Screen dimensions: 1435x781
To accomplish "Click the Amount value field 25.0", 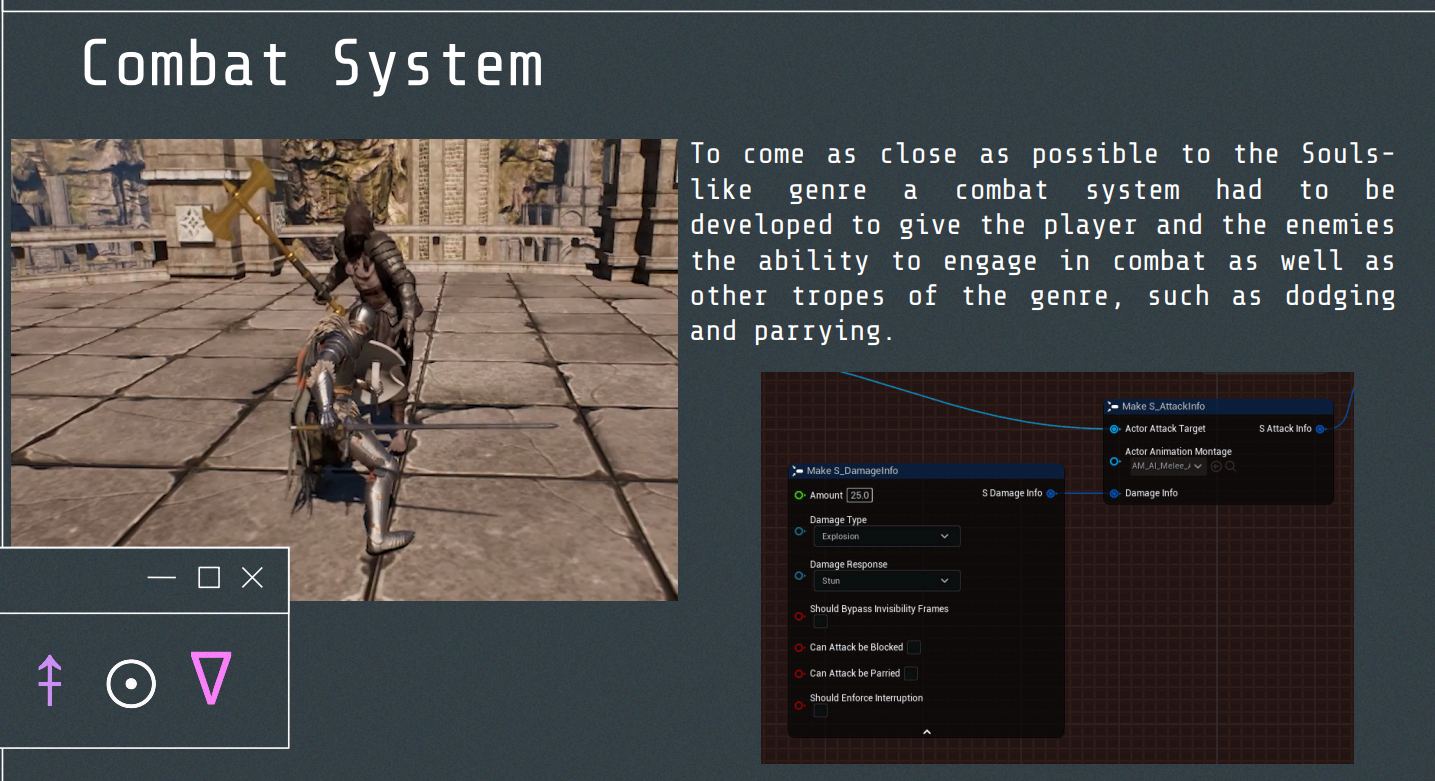I will (860, 495).
